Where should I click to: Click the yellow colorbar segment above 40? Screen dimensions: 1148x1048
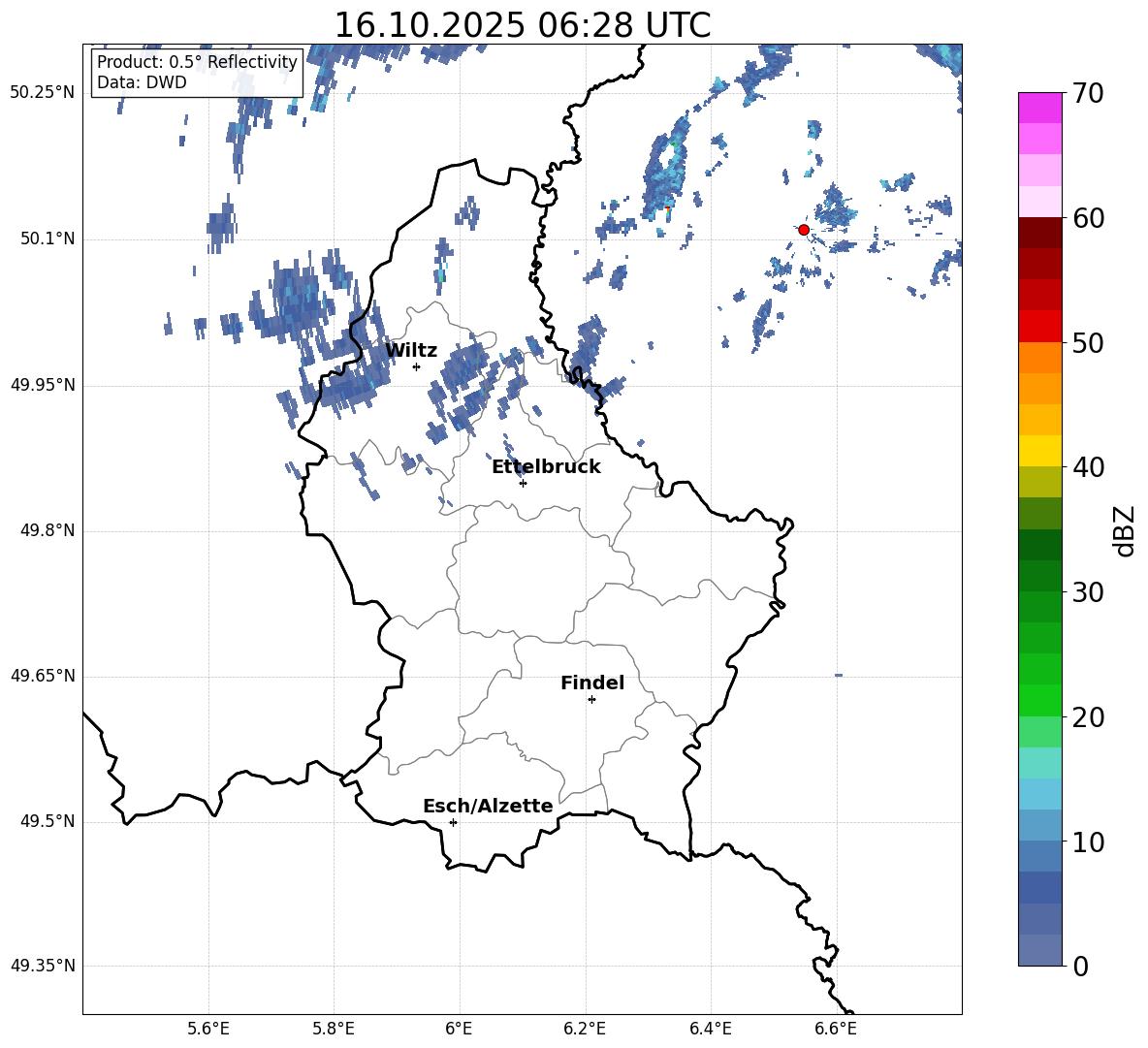point(1040,451)
